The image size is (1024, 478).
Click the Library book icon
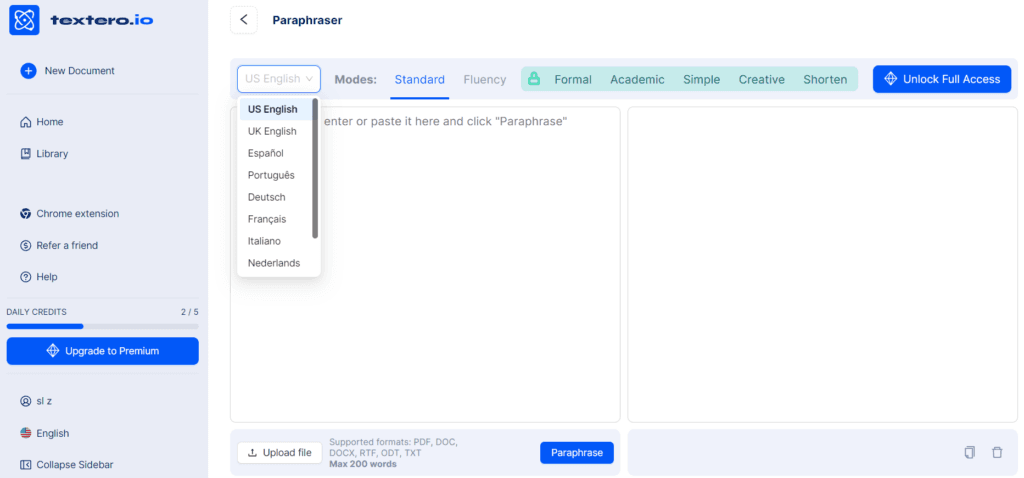pyautogui.click(x=25, y=154)
